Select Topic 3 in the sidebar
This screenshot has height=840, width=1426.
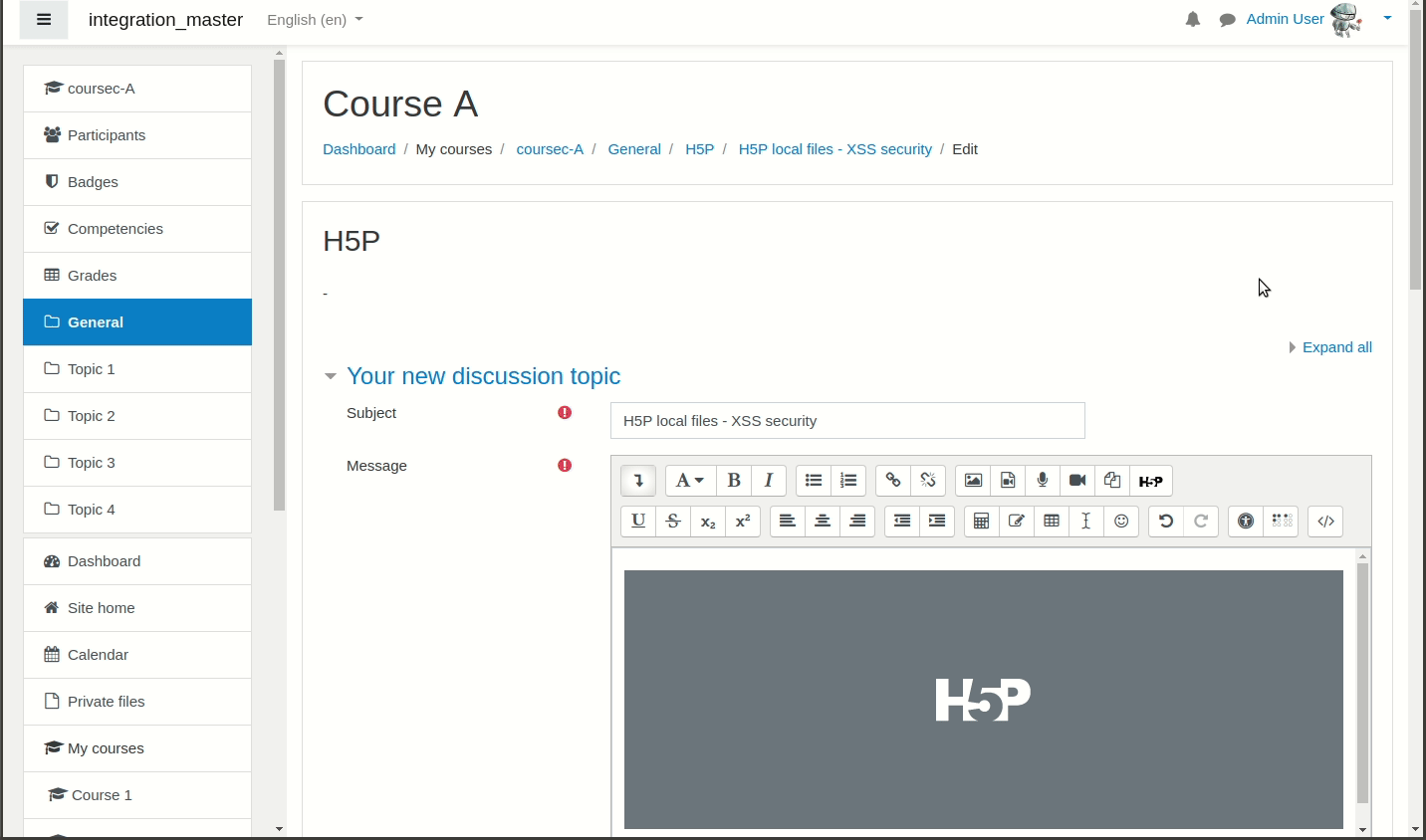pyautogui.click(x=137, y=463)
